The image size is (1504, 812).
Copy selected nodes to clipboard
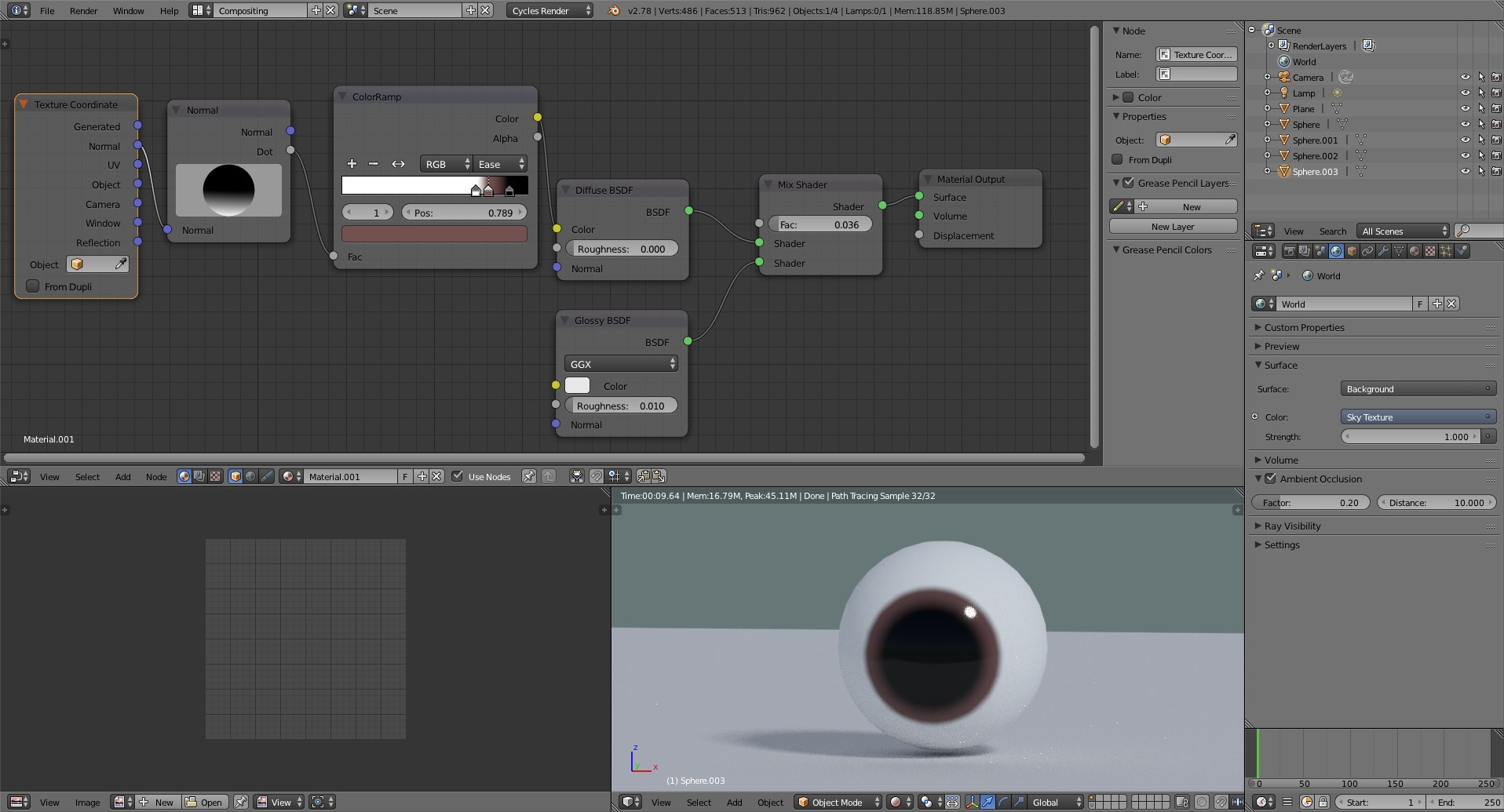[644, 476]
